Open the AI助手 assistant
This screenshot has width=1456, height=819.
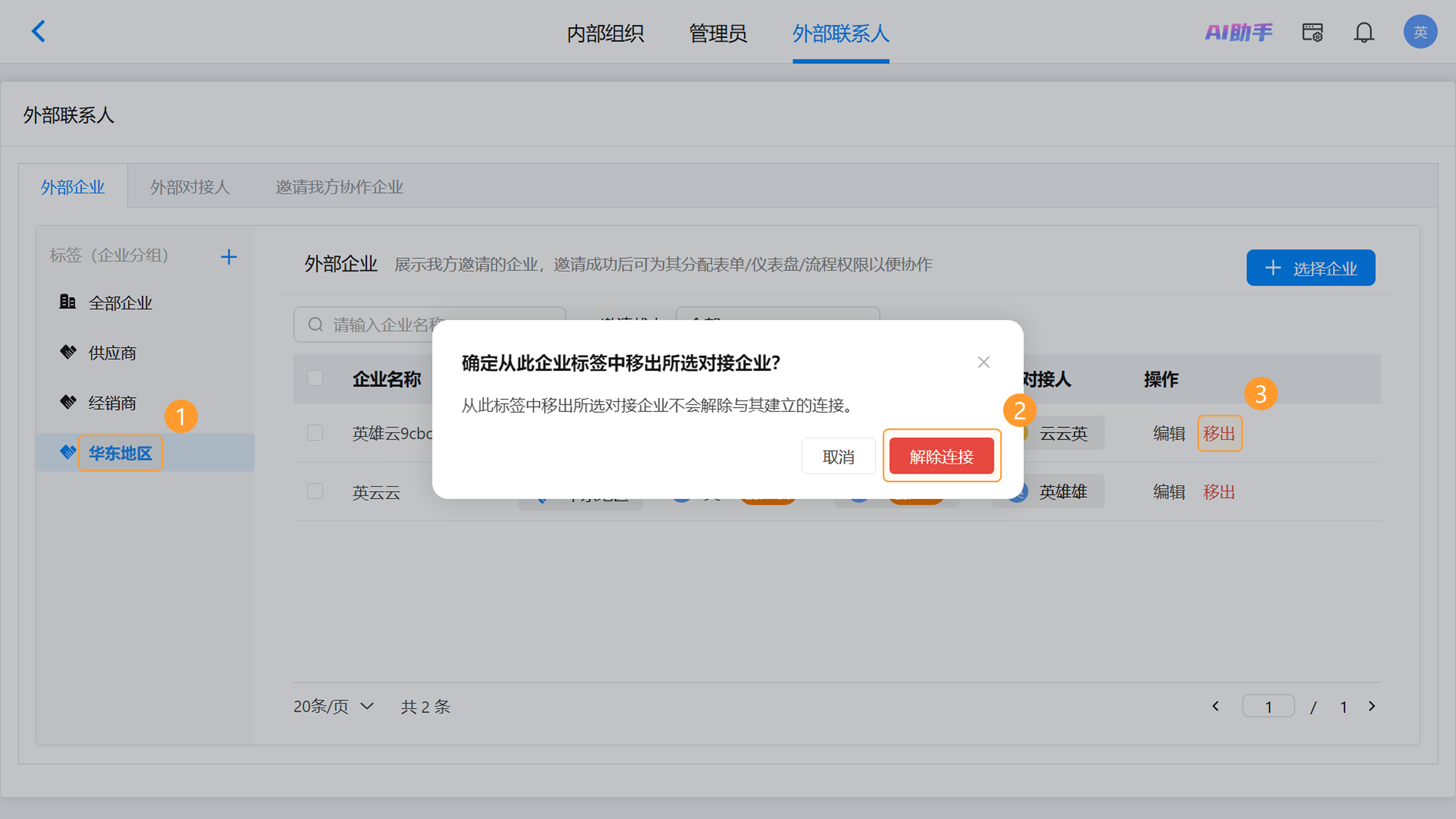click(1238, 32)
